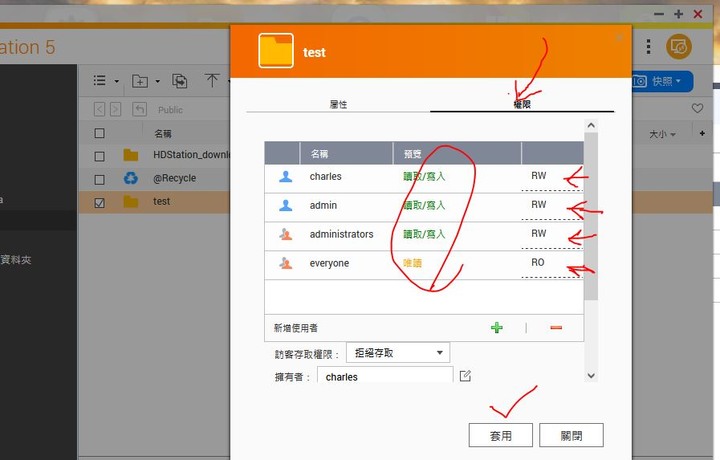The width and height of the screenshot is (720, 460).
Task: Click the everyone group icon
Action: [286, 264]
